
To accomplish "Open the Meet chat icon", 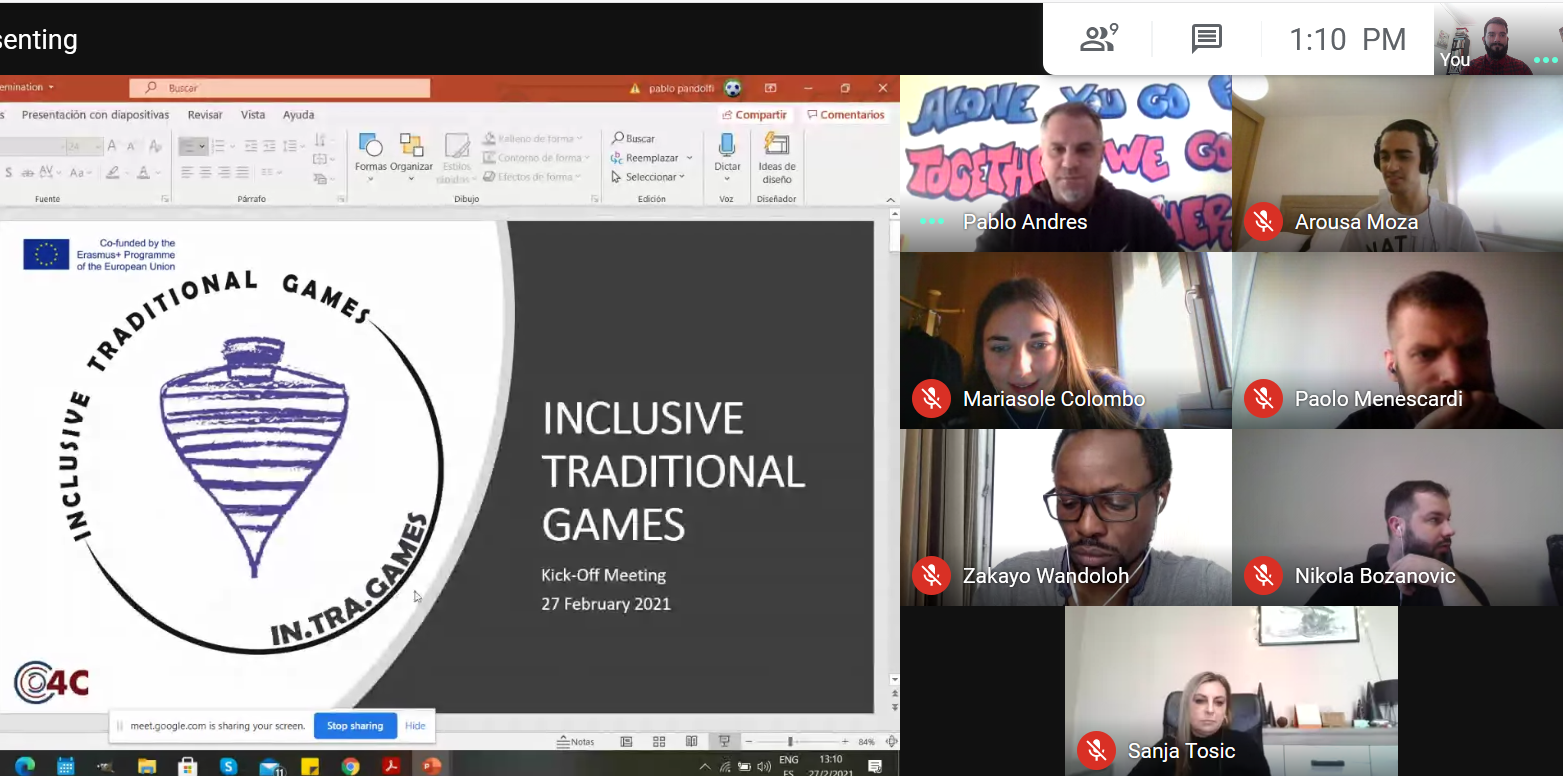I will (1207, 39).
